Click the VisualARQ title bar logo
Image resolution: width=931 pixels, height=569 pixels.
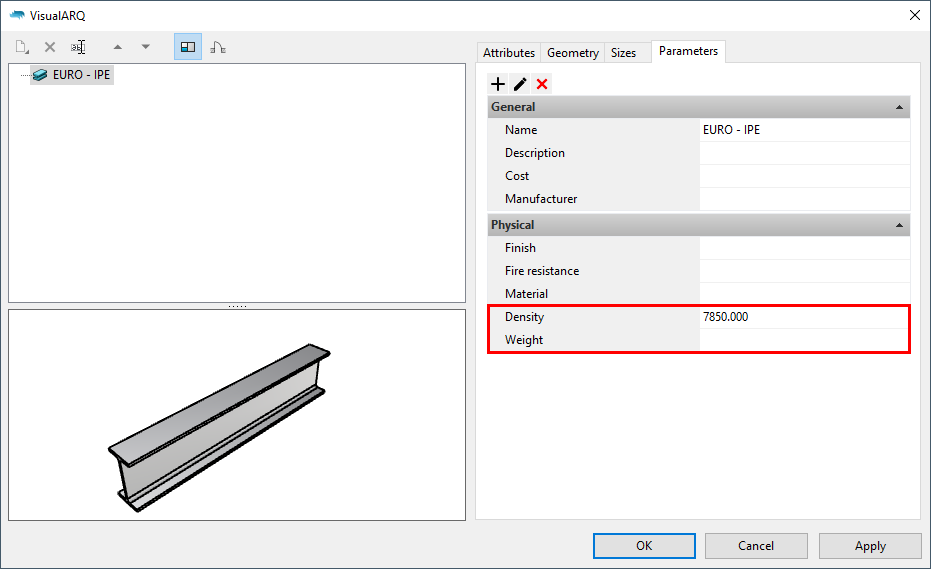(17, 15)
